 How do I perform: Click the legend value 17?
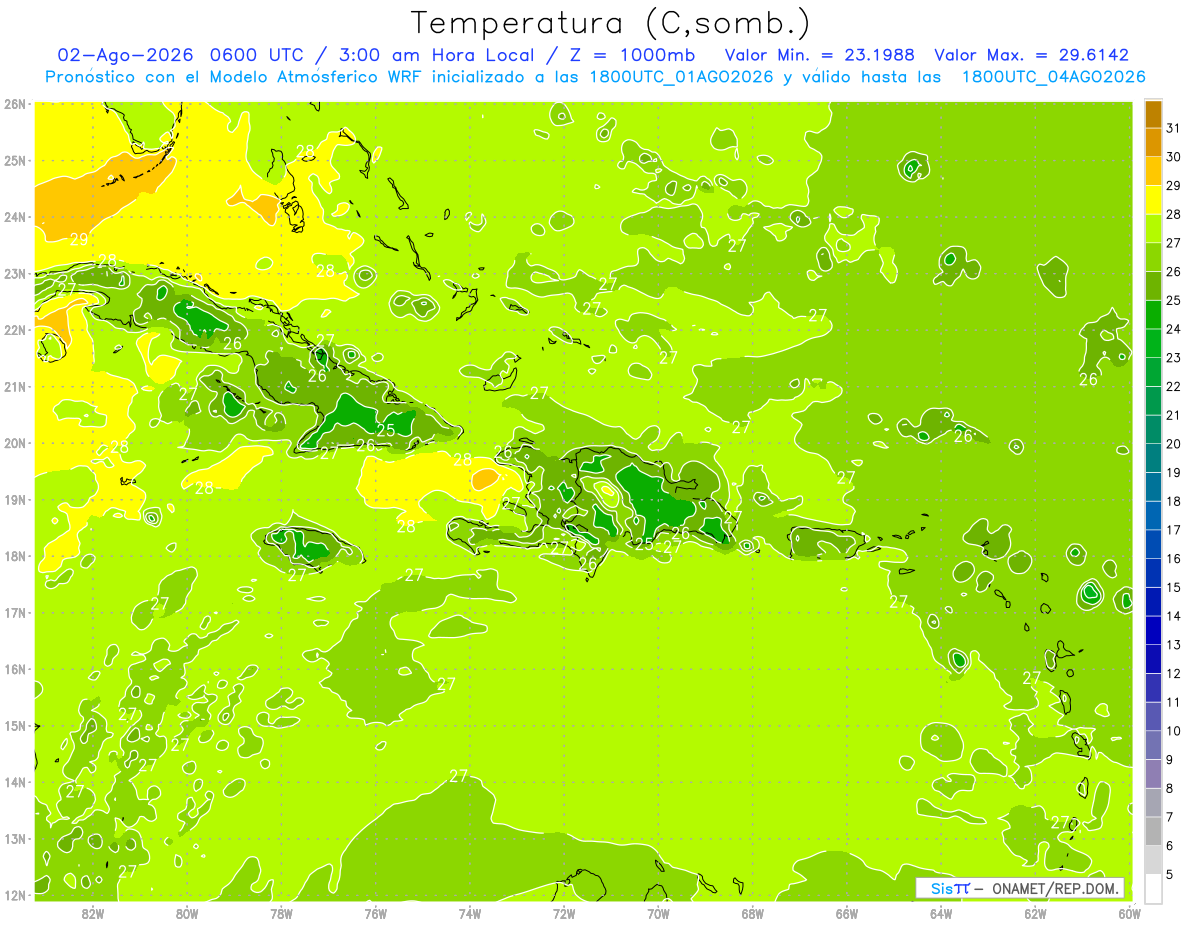1173,530
